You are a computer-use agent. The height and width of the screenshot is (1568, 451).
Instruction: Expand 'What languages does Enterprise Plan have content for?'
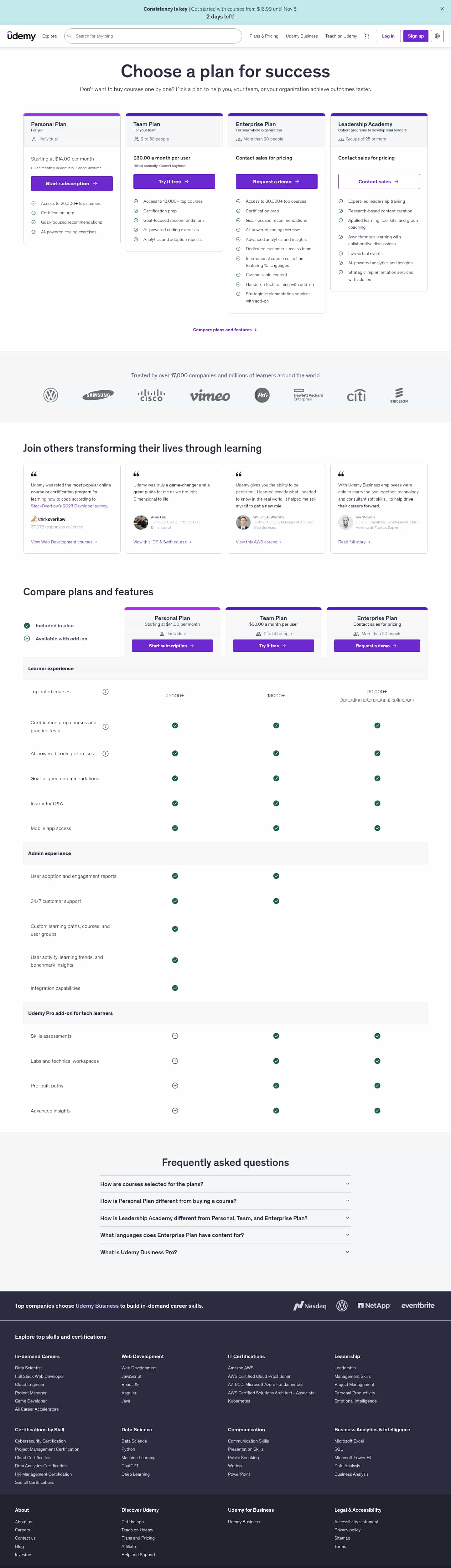coord(225,1235)
